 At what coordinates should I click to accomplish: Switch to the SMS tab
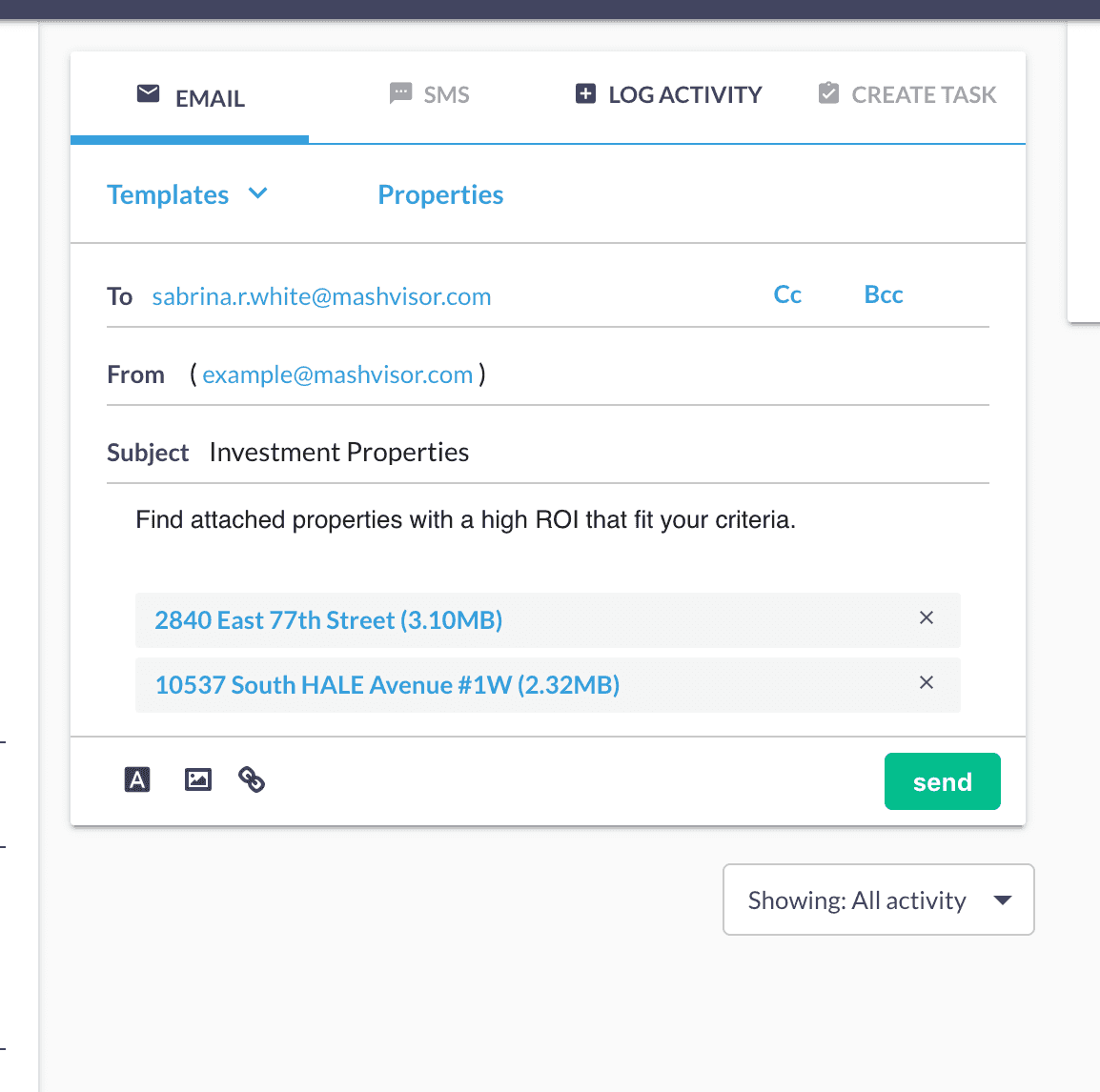[446, 95]
